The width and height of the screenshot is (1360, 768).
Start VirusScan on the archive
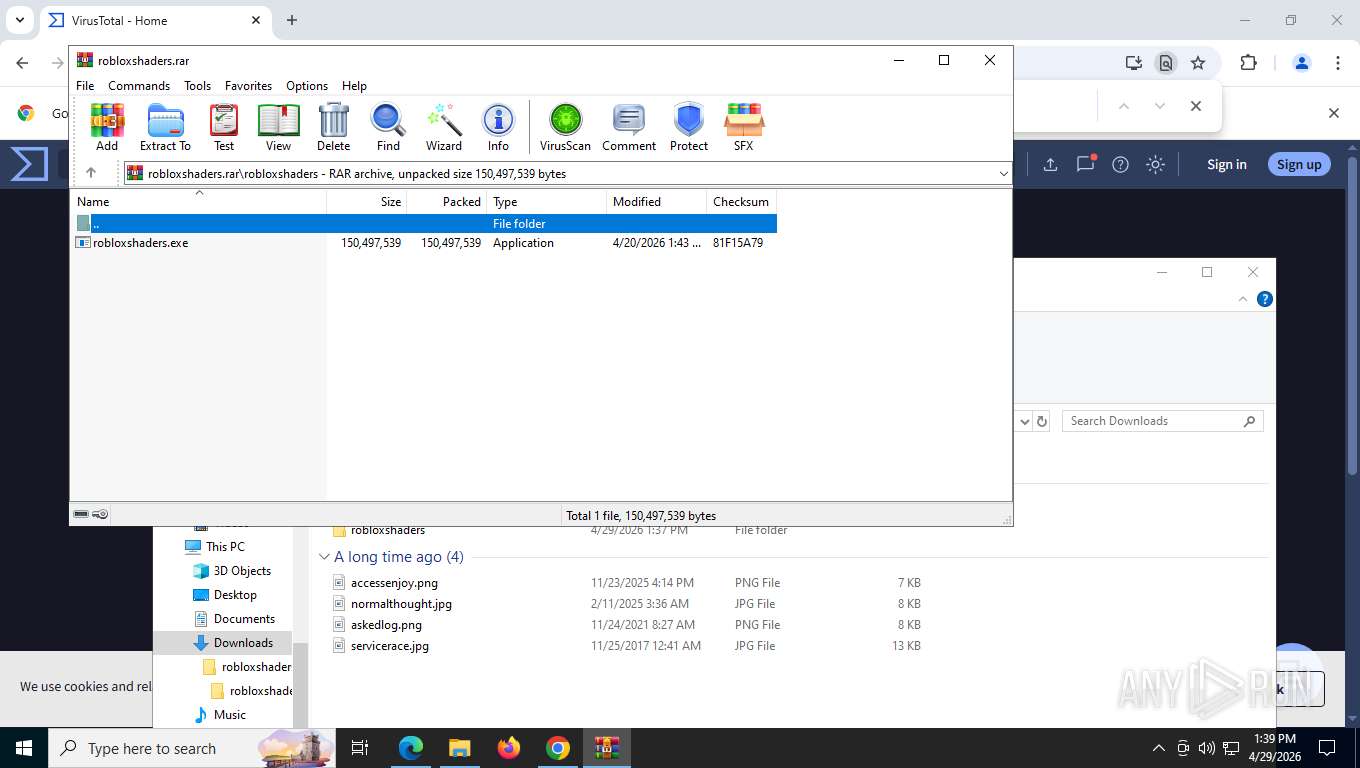[x=565, y=127]
